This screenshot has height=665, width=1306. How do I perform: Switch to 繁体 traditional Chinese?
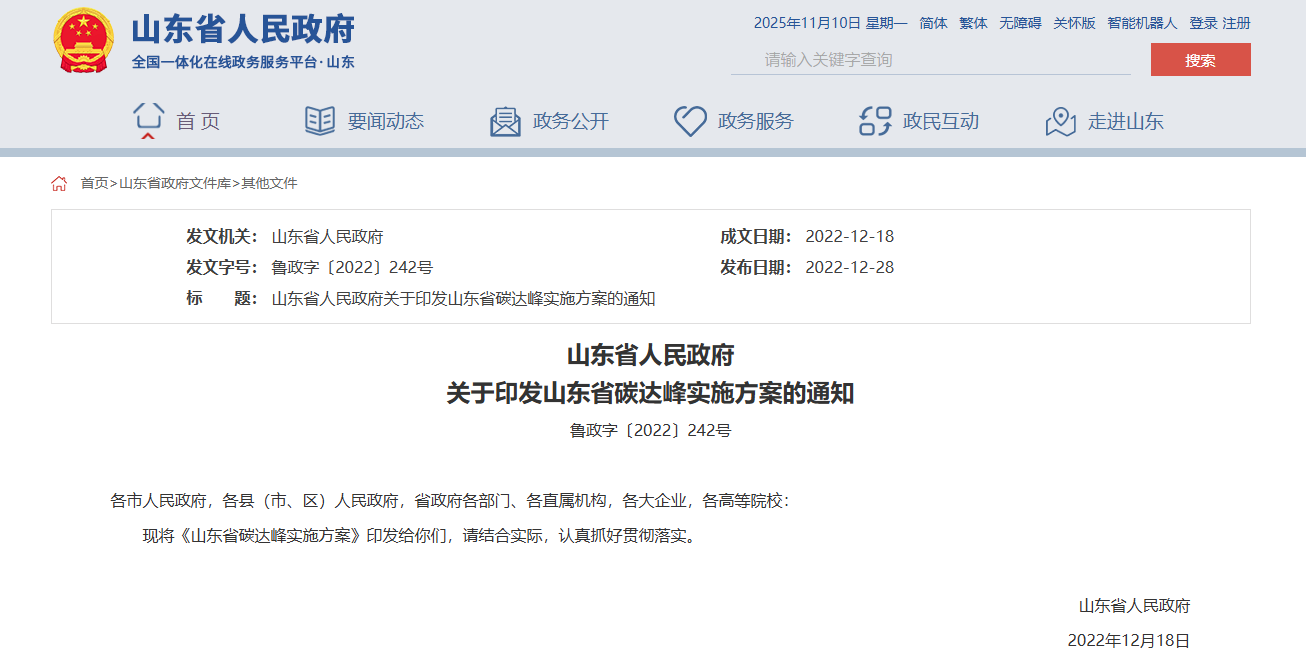[x=973, y=23]
